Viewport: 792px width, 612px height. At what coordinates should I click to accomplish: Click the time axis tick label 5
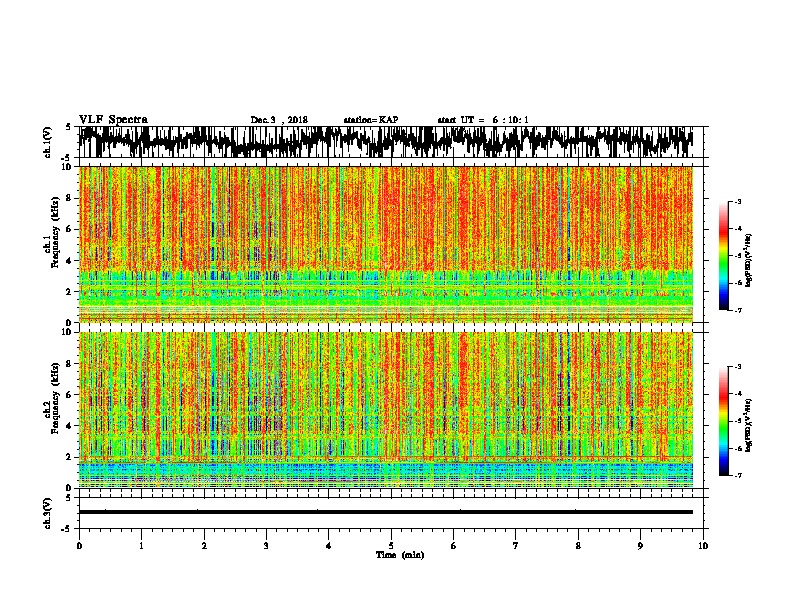[391, 546]
